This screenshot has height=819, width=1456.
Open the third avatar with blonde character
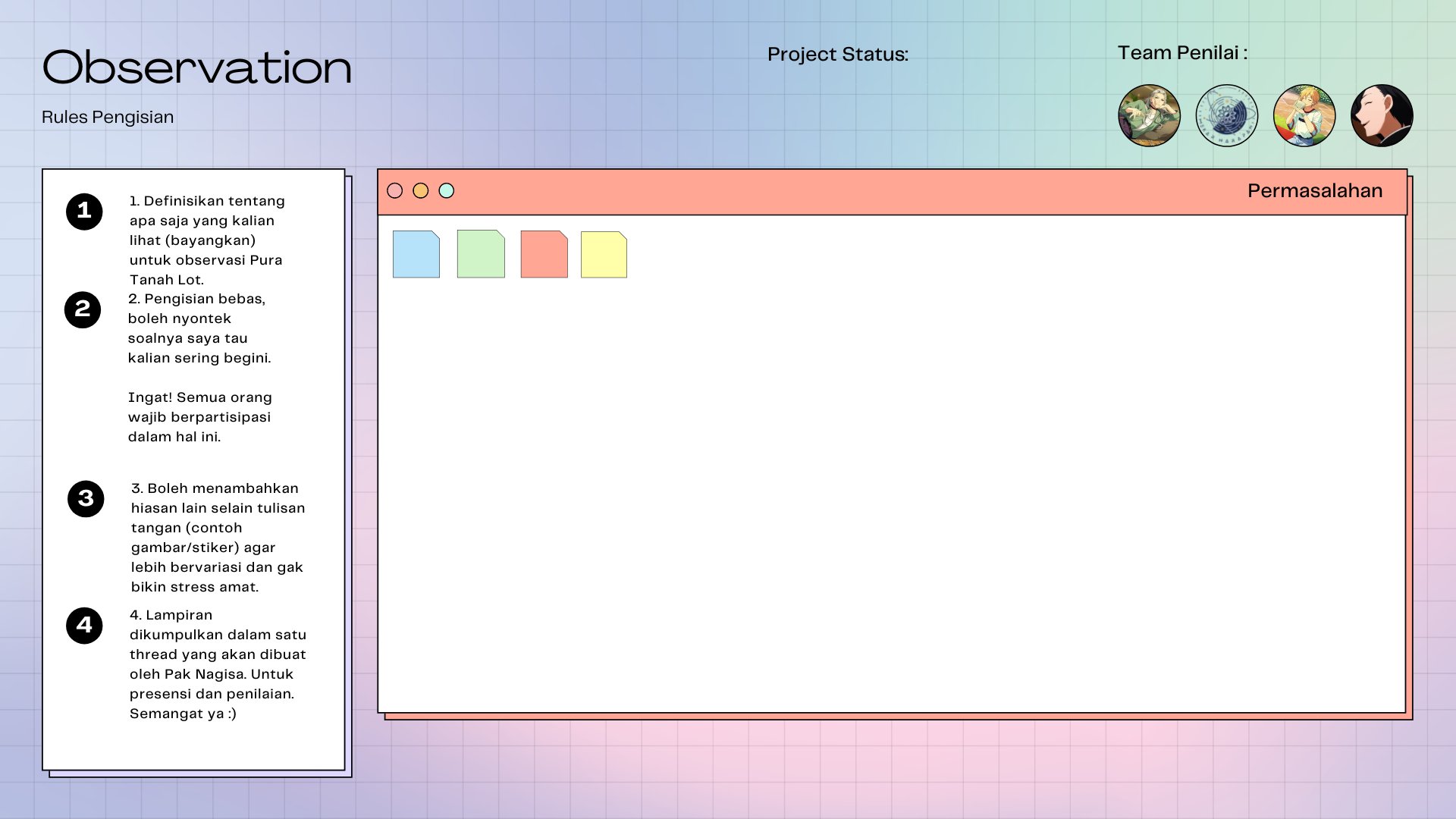1304,115
